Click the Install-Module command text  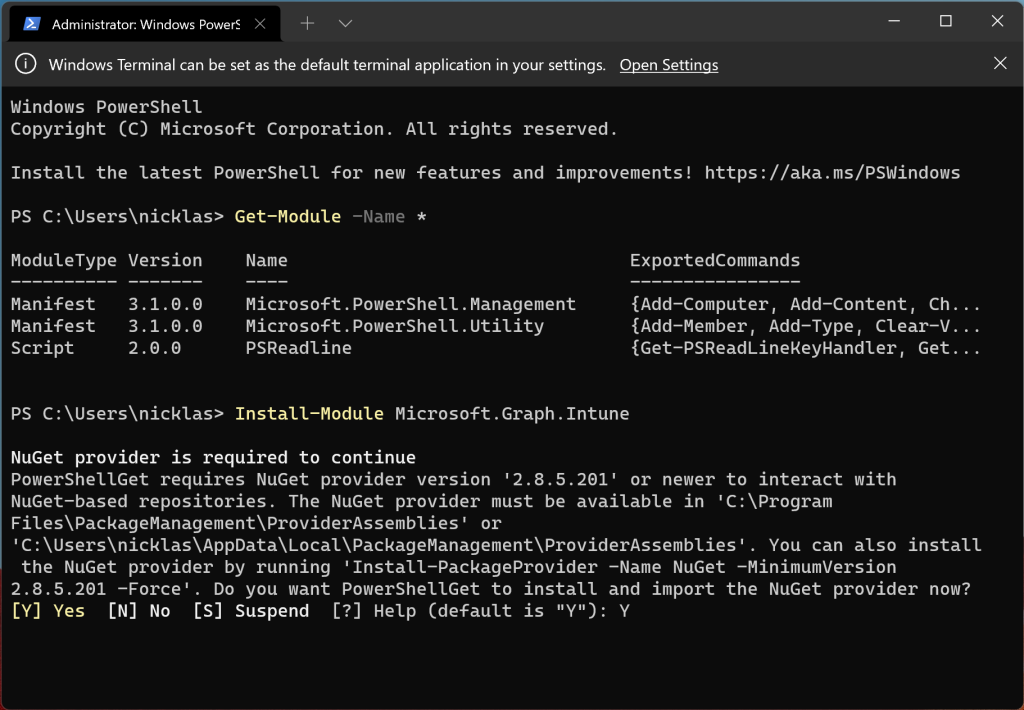pyautogui.click(x=308, y=413)
